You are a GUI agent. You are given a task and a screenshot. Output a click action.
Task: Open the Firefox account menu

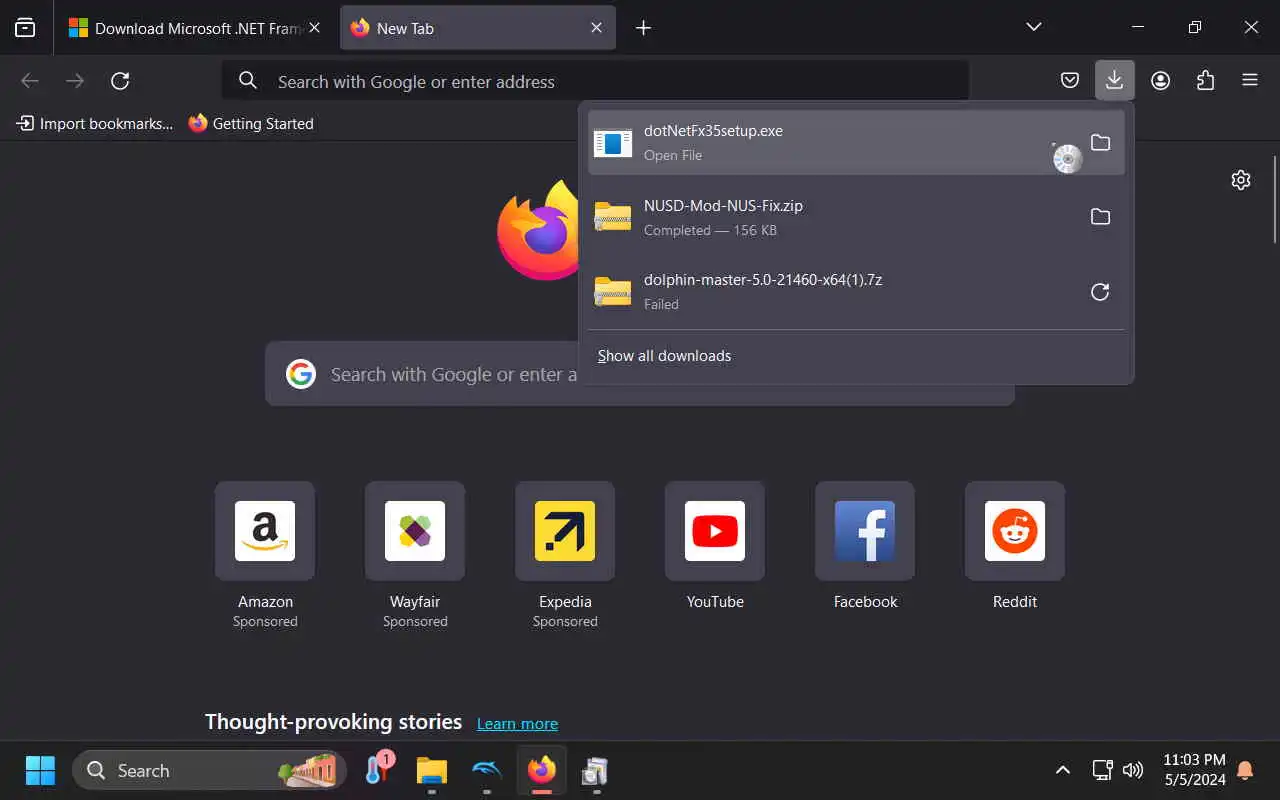point(1160,81)
